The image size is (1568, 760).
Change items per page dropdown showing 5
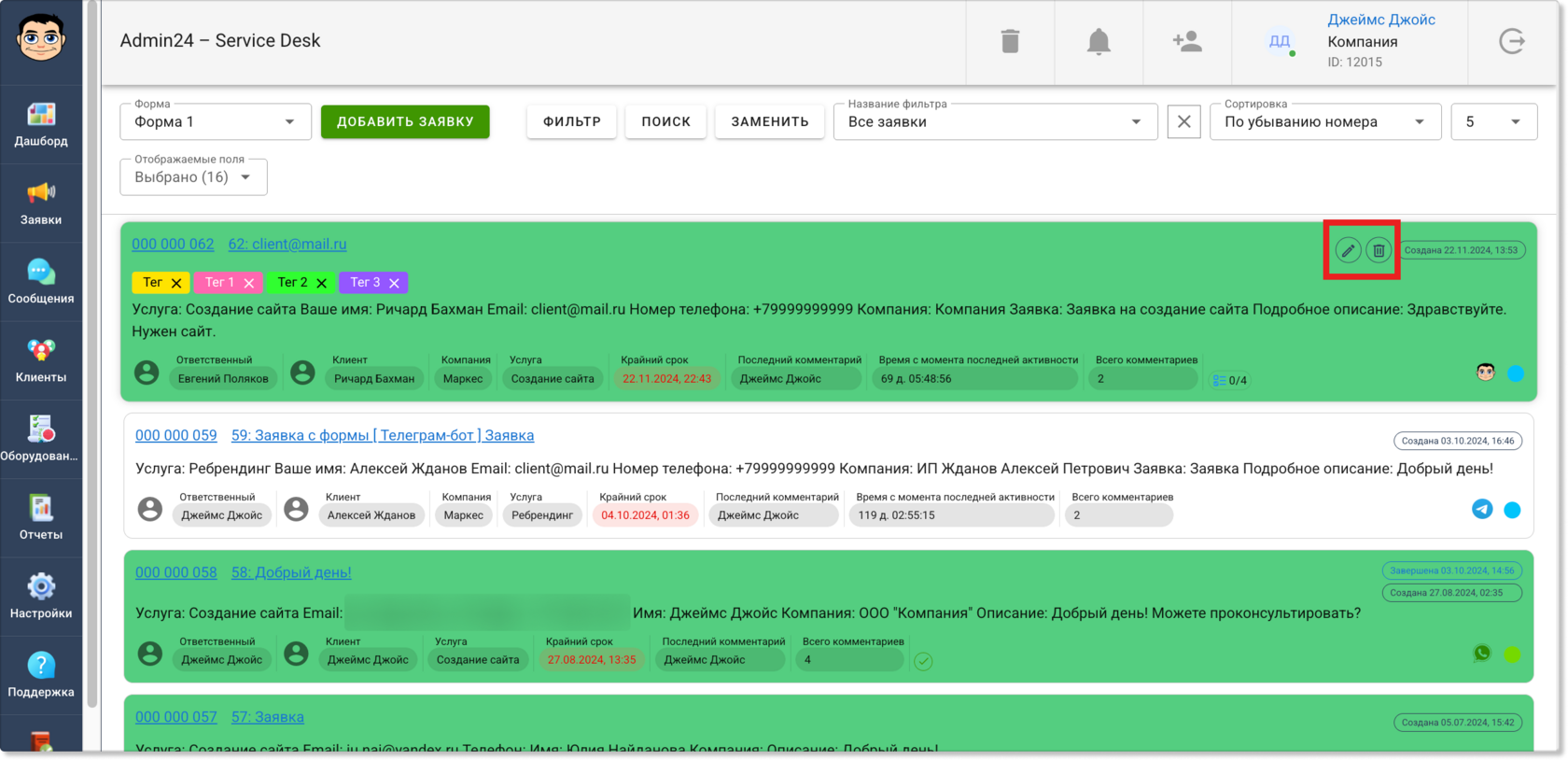(x=1494, y=121)
